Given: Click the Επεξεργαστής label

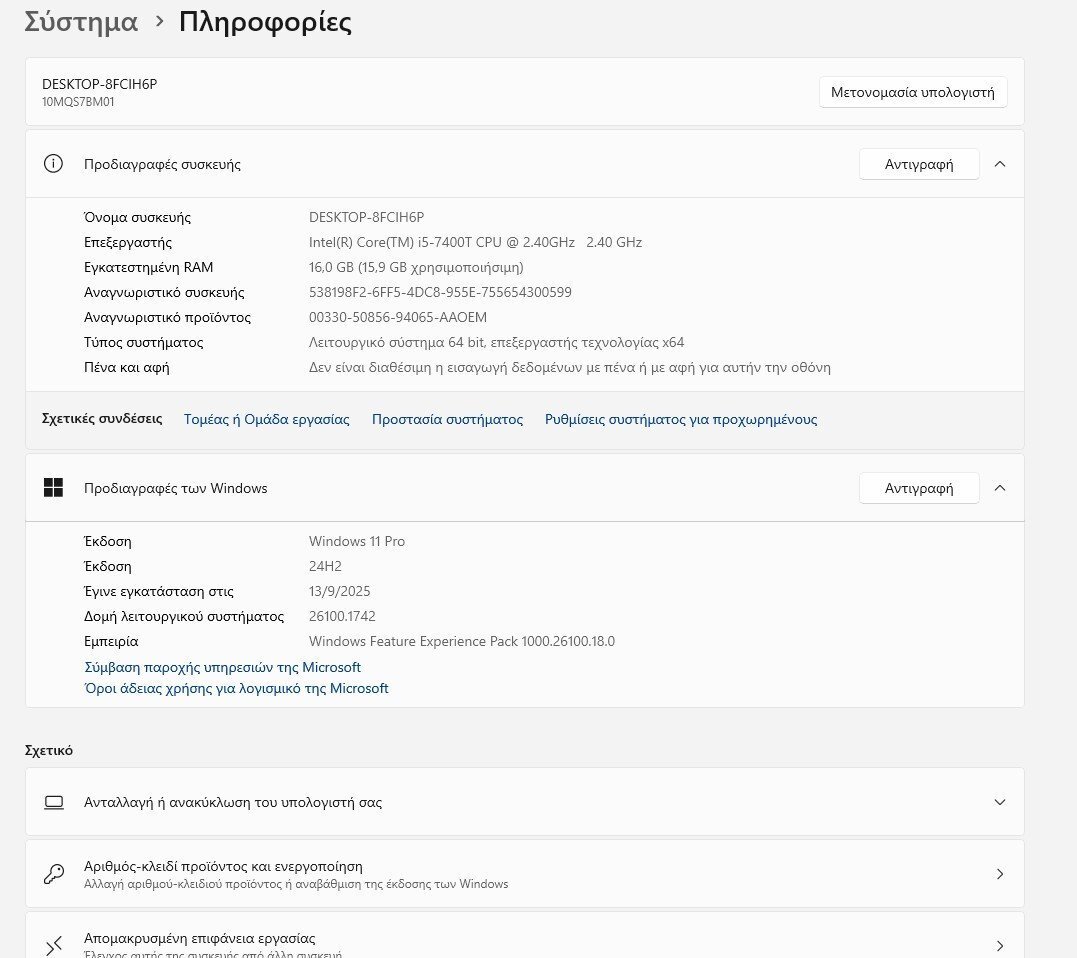Looking at the screenshot, I should click(128, 242).
